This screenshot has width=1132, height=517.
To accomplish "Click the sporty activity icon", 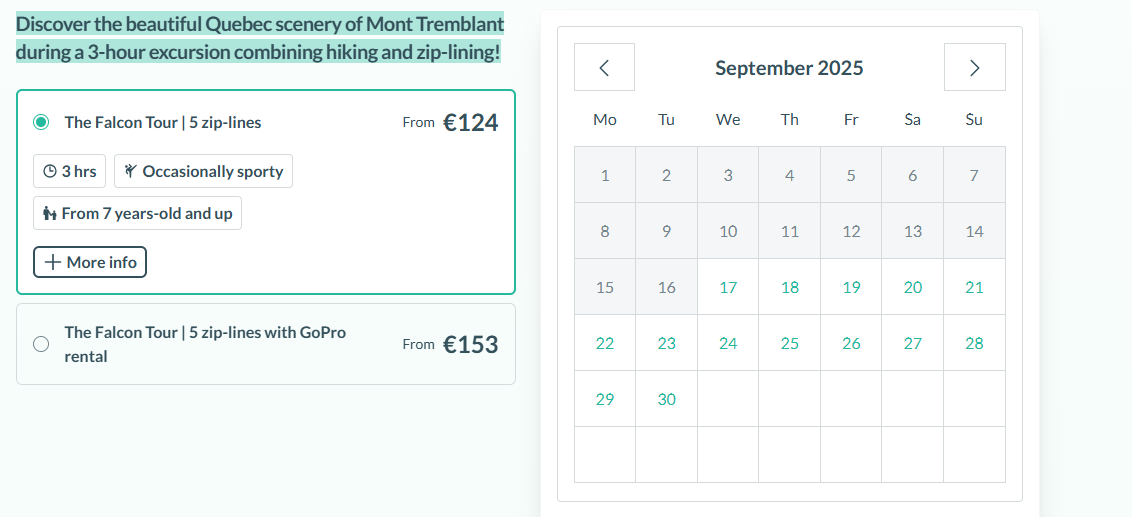I will click(x=130, y=171).
